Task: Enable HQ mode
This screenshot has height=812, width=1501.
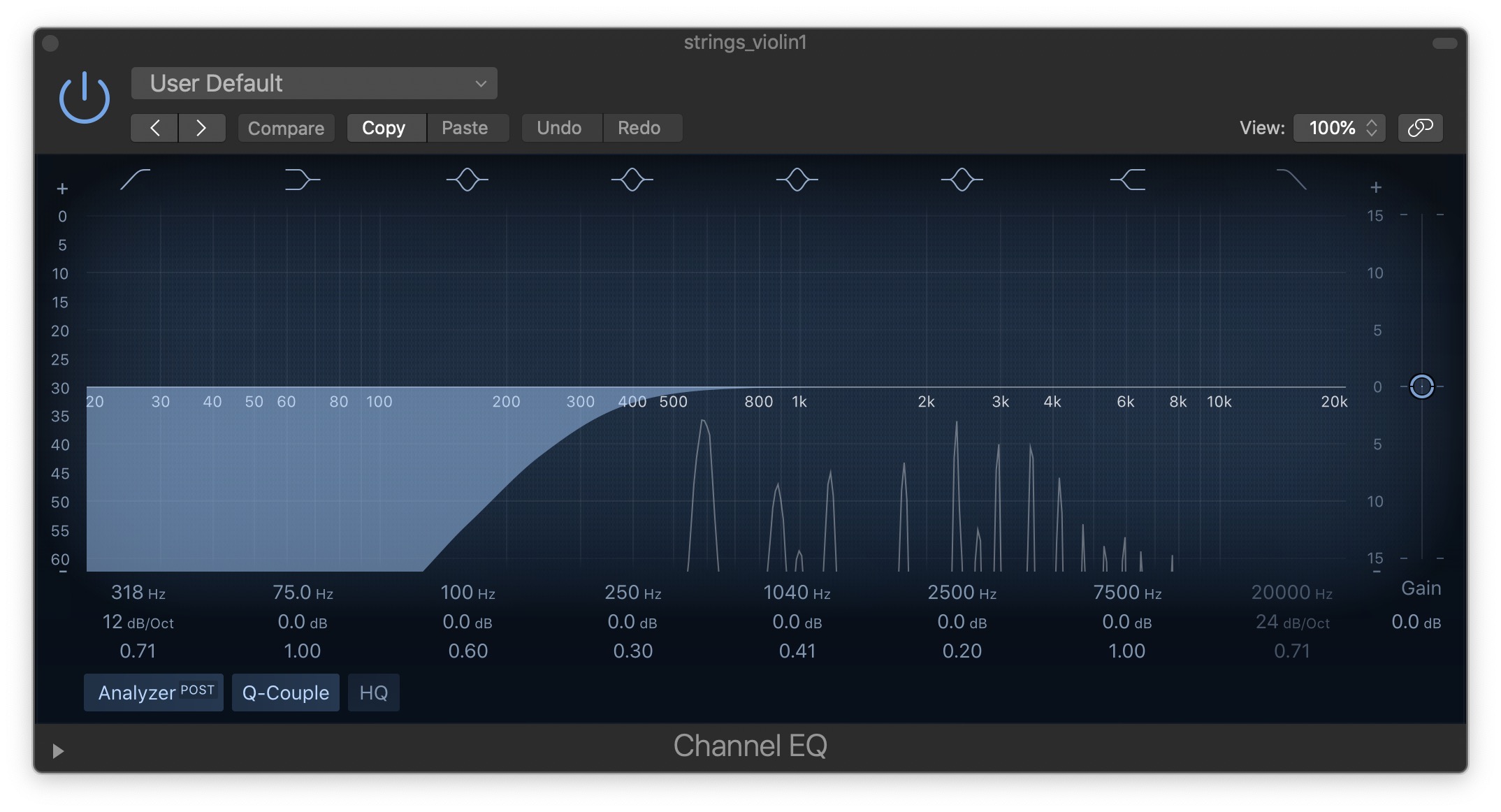Action: tap(373, 693)
